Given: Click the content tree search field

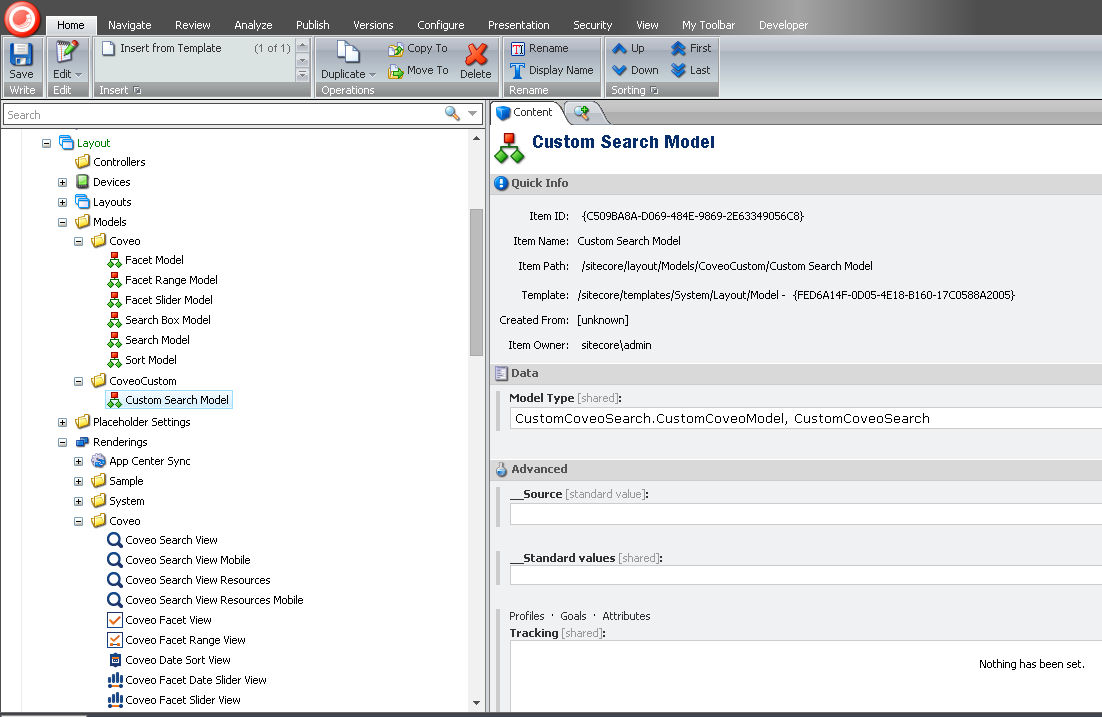Looking at the screenshot, I should pyautogui.click(x=223, y=115).
